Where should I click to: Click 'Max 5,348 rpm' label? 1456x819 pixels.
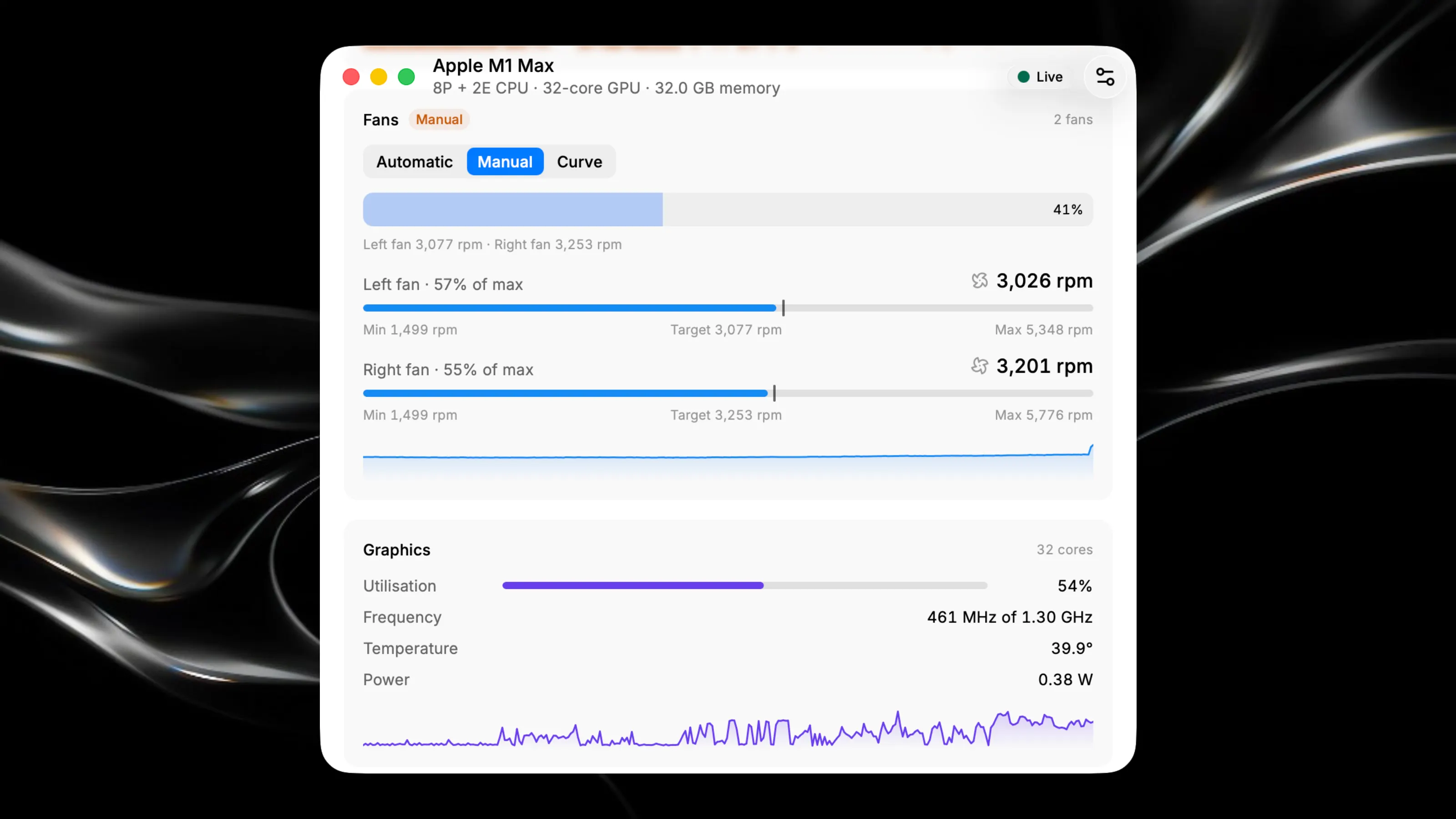(x=1044, y=330)
